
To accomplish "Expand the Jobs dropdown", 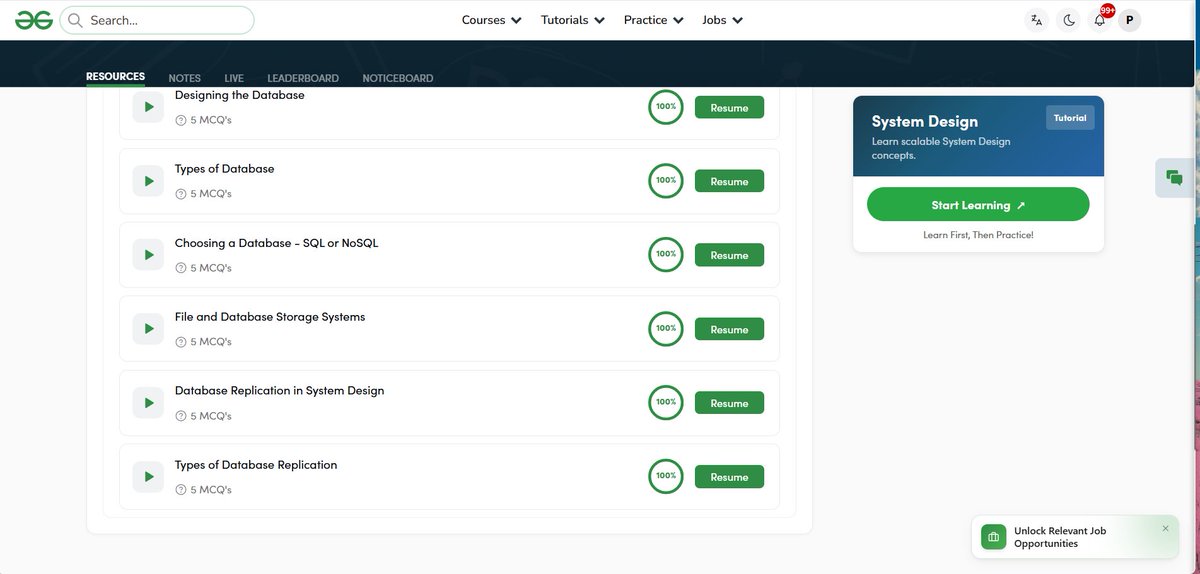I will tap(723, 20).
